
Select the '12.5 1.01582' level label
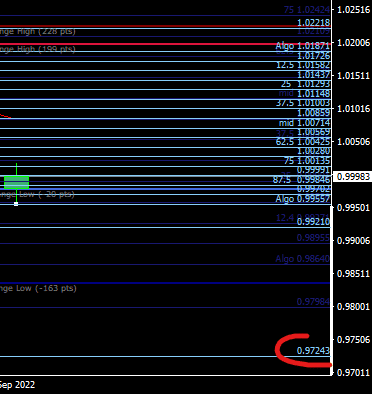tap(303, 65)
